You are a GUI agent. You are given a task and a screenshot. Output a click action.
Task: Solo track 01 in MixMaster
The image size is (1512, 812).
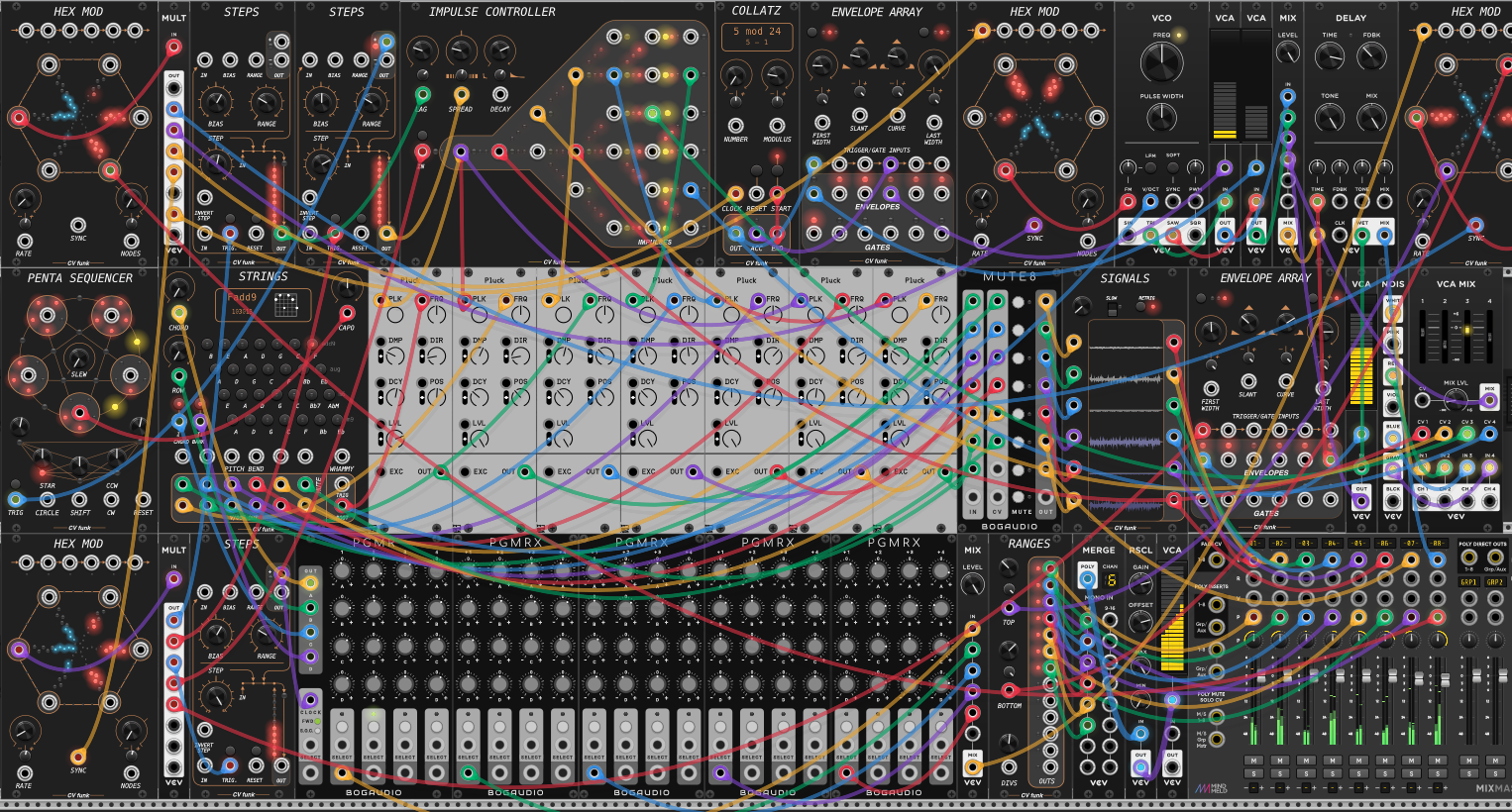tap(1253, 773)
